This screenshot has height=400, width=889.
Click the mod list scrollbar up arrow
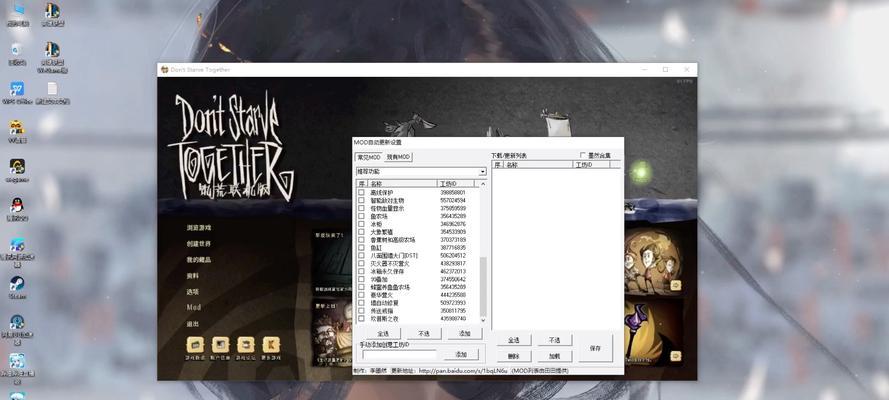(483, 184)
